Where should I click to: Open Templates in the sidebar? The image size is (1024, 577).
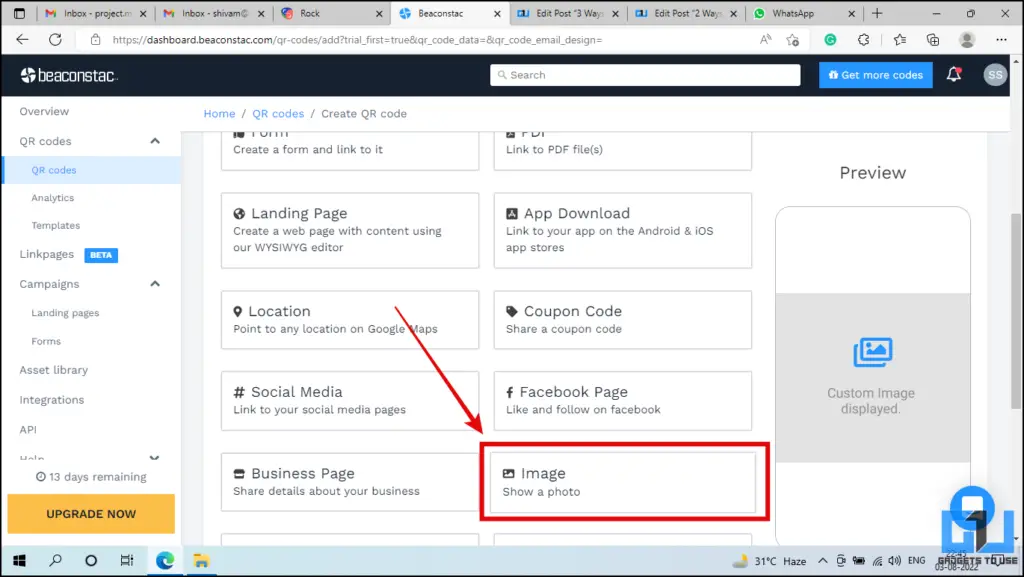tap(56, 225)
